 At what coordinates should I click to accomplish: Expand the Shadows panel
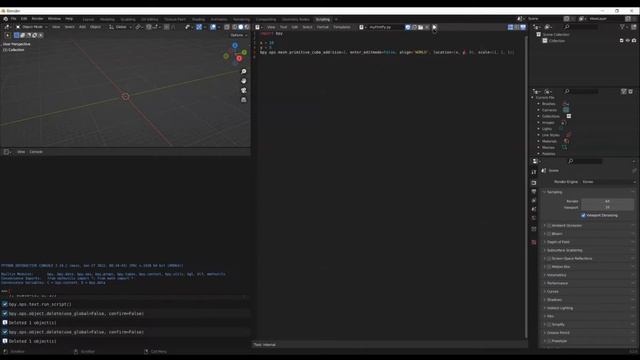(554, 300)
